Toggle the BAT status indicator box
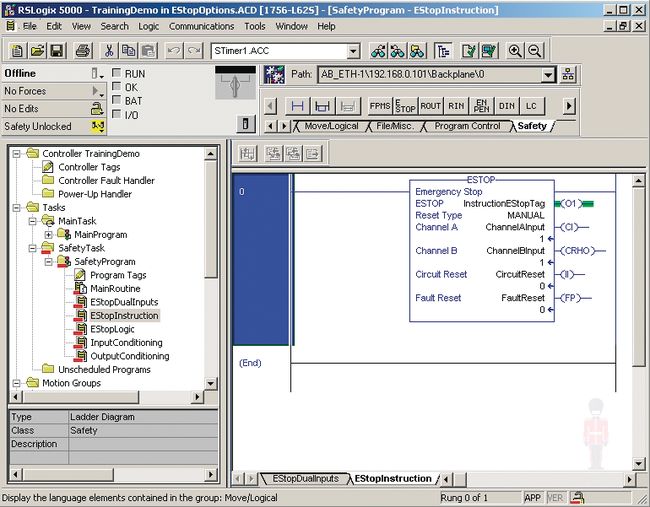The height and width of the screenshot is (507, 650). [117, 101]
